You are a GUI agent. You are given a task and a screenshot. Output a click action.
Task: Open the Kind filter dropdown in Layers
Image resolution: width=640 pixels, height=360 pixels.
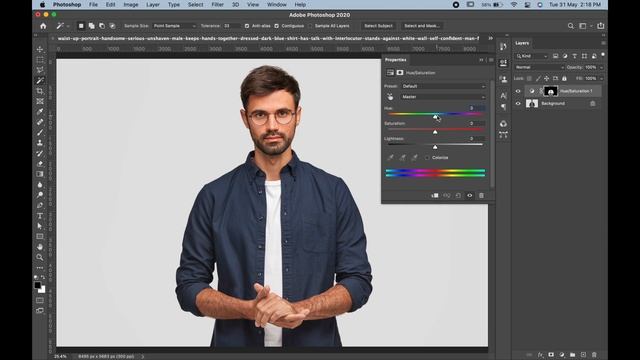click(531, 56)
